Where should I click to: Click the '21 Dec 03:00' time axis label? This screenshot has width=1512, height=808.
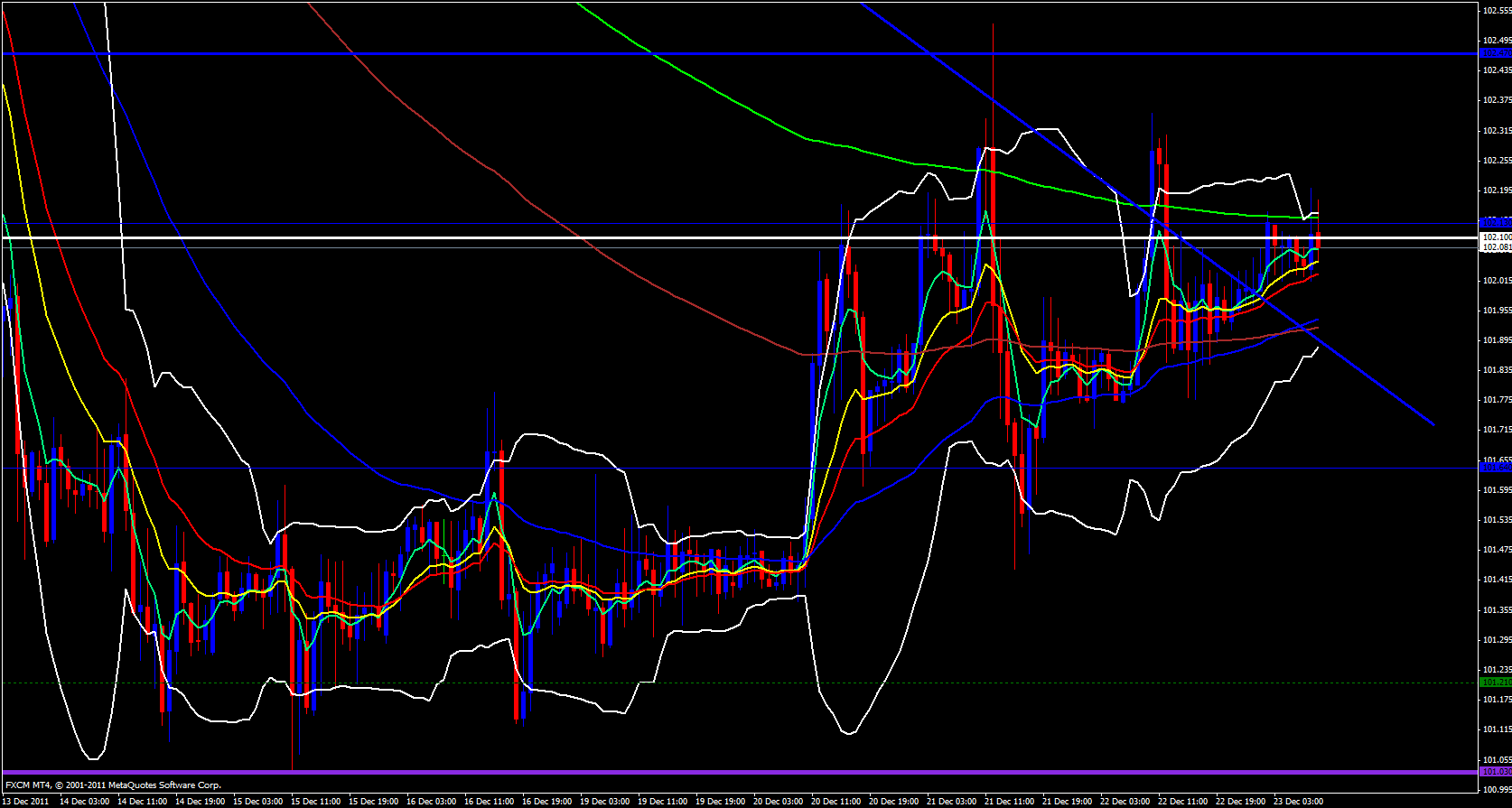click(x=952, y=802)
